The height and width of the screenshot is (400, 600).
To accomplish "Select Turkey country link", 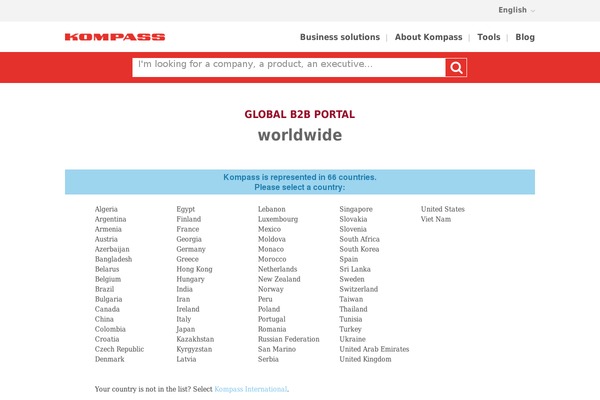I will click(351, 329).
